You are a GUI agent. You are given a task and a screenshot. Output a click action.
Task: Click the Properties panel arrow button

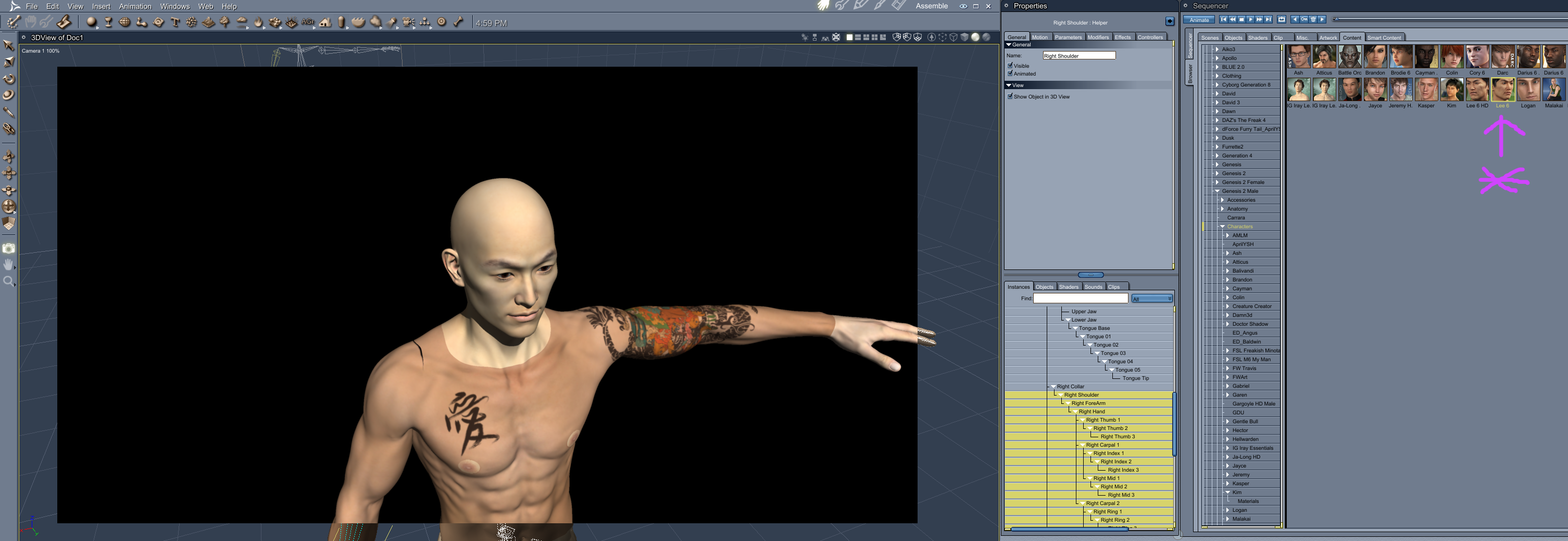point(1169,21)
